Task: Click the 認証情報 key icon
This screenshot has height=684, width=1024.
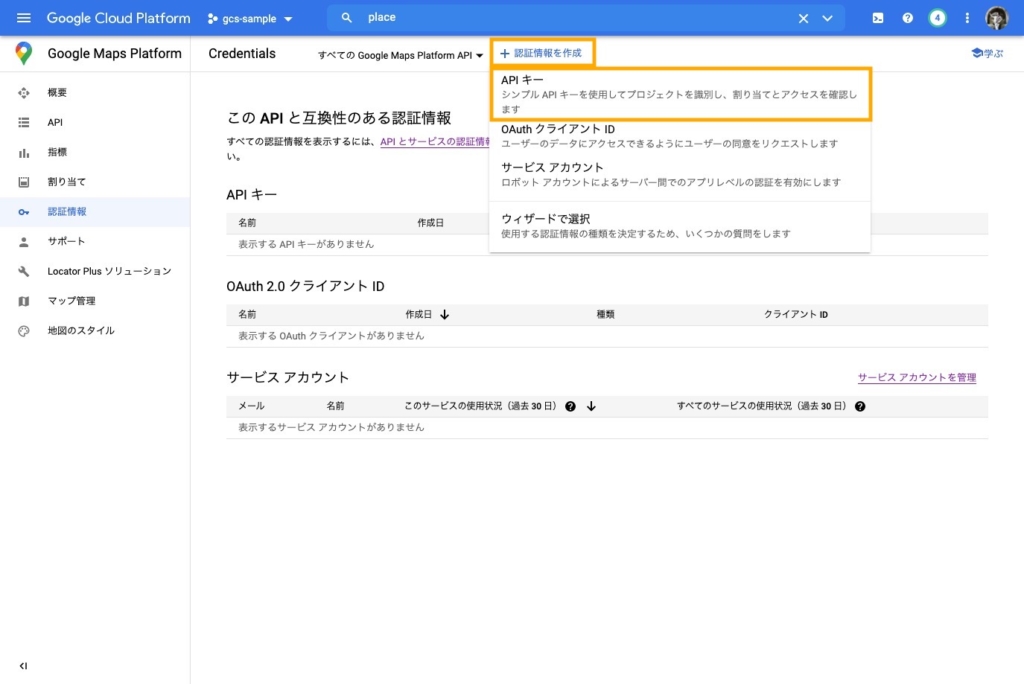Action: (24, 212)
